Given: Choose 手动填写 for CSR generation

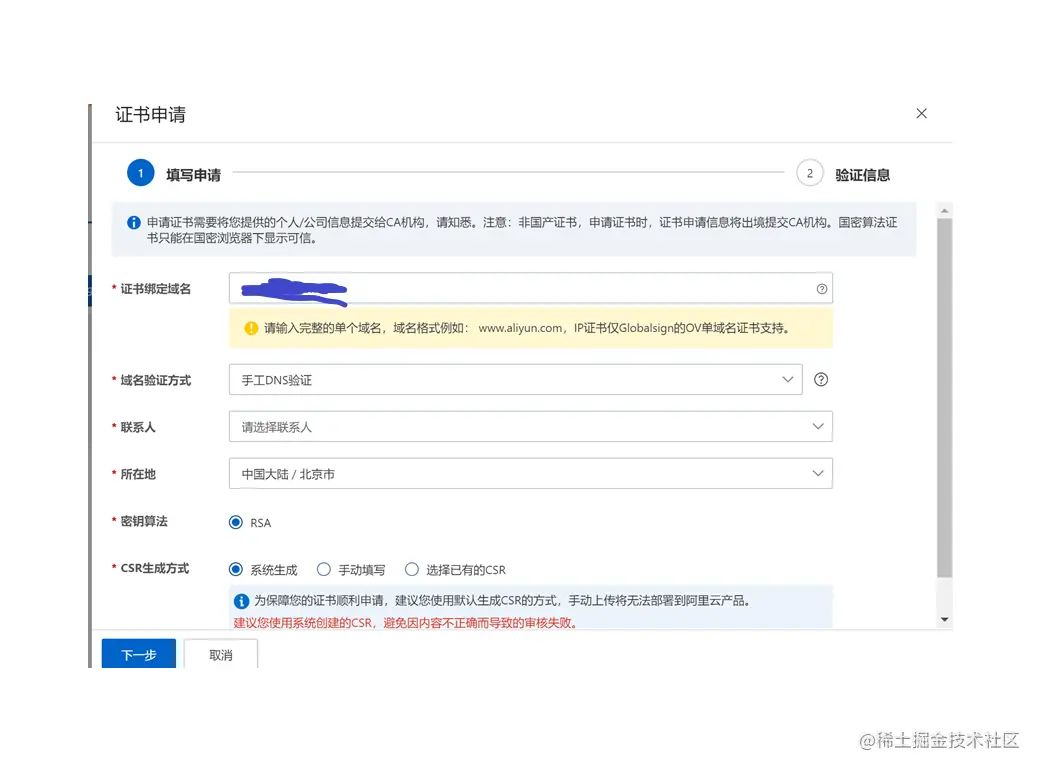Looking at the screenshot, I should (x=324, y=568).
